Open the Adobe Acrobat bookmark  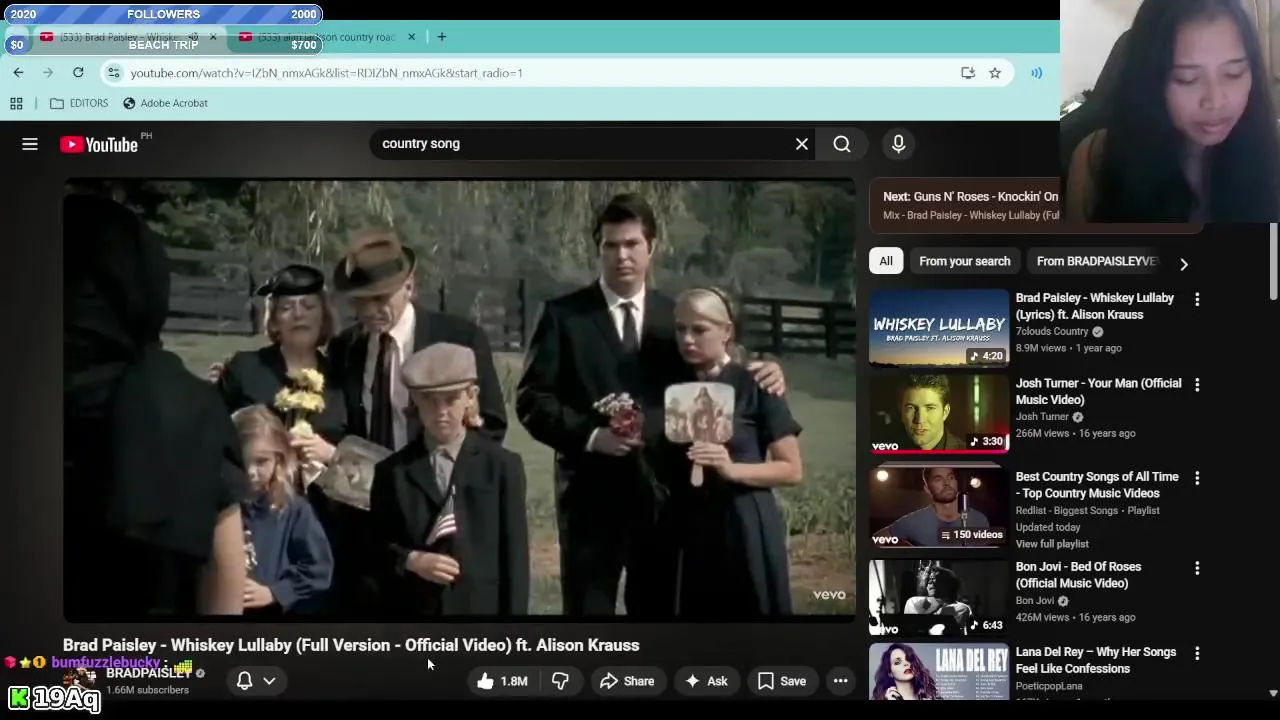coord(165,103)
